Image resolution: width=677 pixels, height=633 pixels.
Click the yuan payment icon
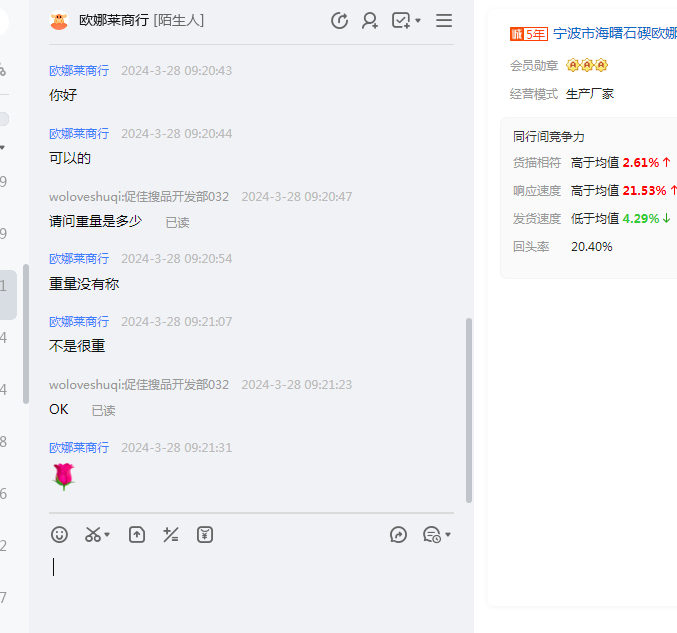click(205, 535)
